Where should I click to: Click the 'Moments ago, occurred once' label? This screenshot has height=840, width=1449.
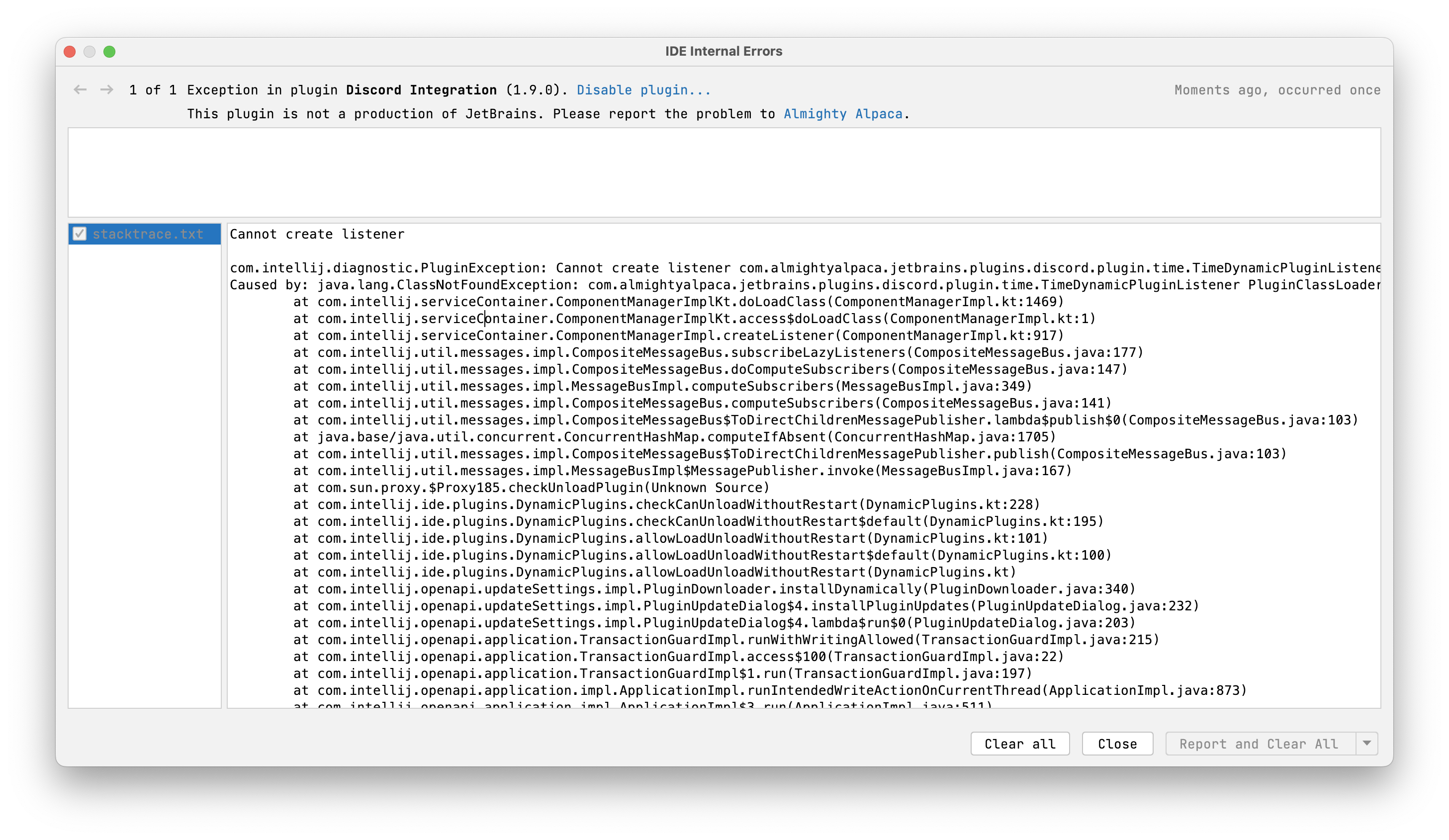click(x=1276, y=89)
